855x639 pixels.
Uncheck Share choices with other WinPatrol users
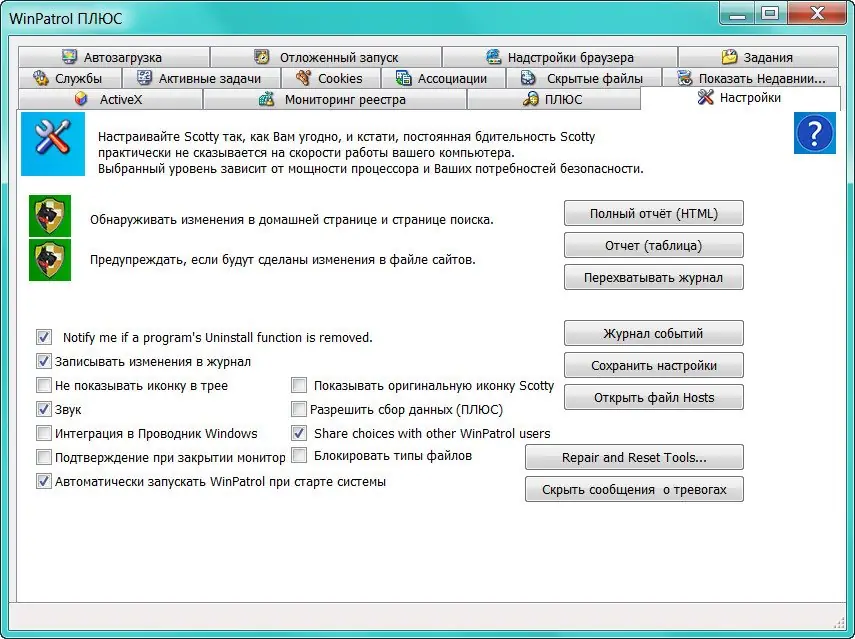299,433
